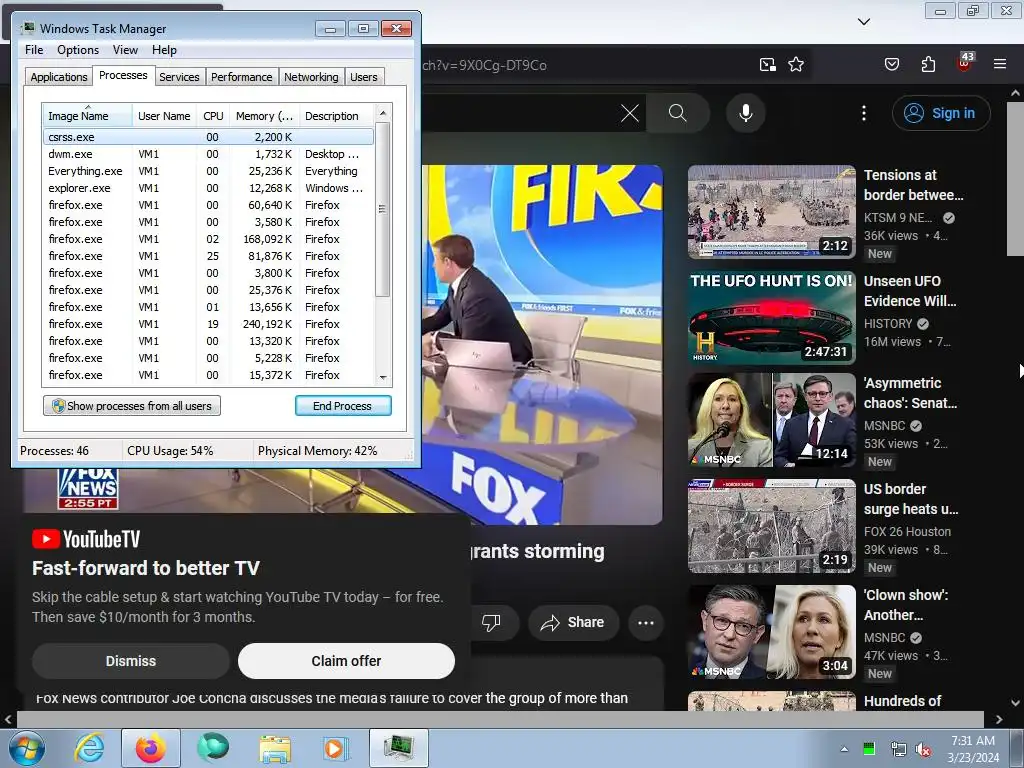Viewport: 1024px width, 768px height.
Task: Open the network tray icon
Action: (898, 749)
